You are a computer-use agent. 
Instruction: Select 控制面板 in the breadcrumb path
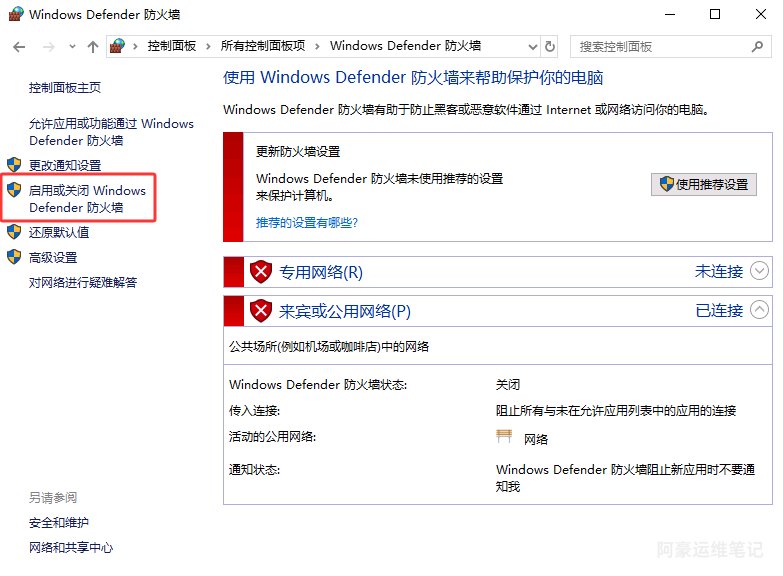[x=172, y=46]
